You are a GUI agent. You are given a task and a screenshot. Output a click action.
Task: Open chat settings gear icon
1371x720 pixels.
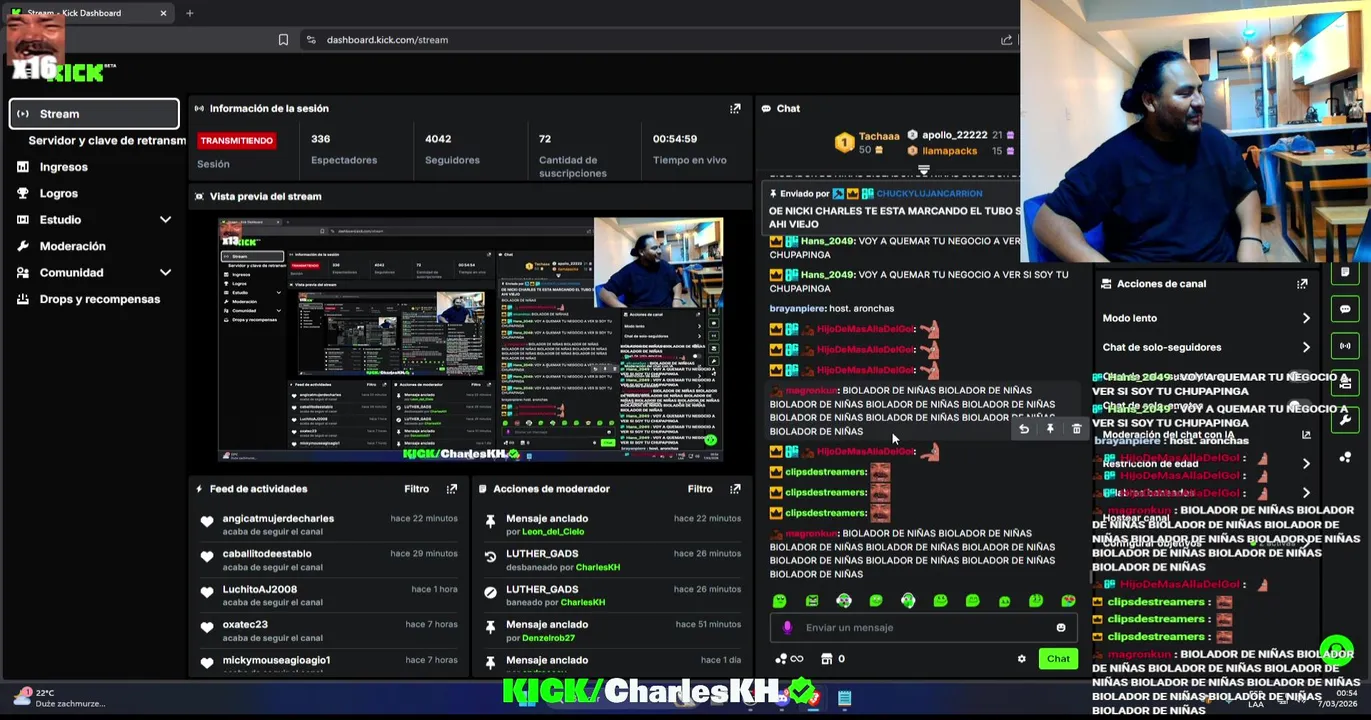[x=1021, y=659]
